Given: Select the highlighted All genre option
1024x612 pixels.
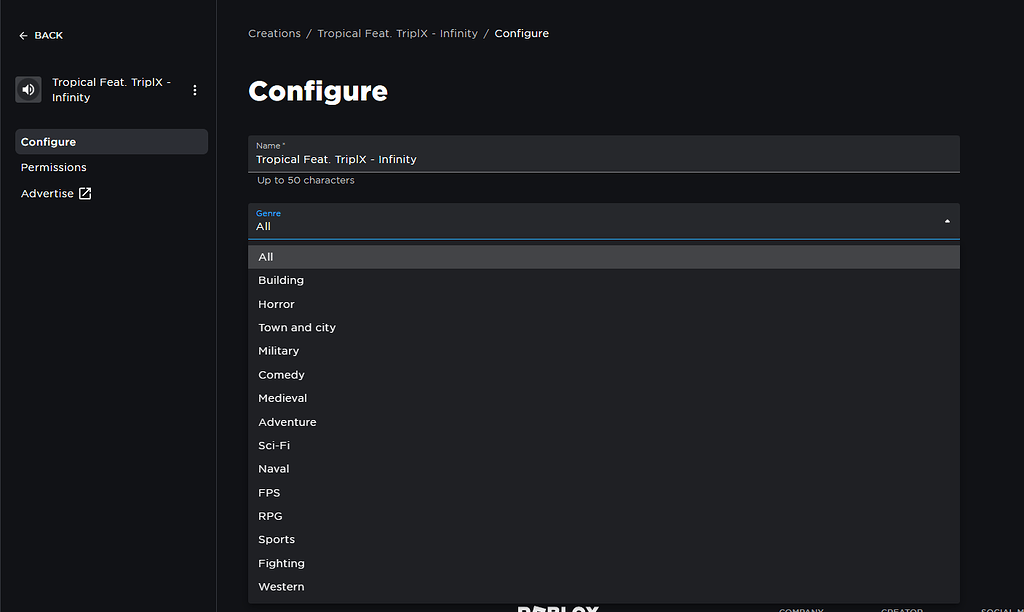Looking at the screenshot, I should click(x=265, y=256).
